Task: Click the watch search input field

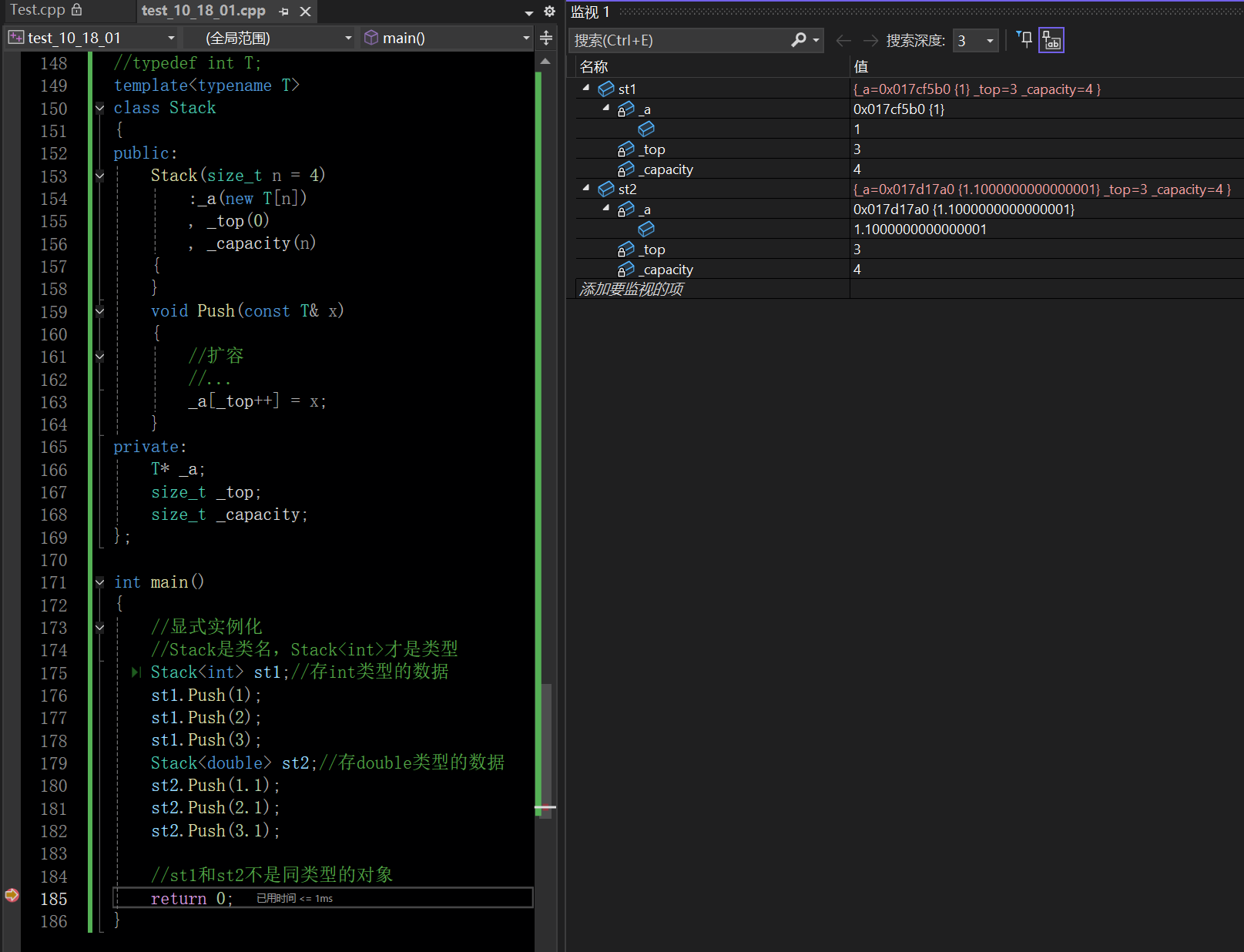Action: [678, 40]
